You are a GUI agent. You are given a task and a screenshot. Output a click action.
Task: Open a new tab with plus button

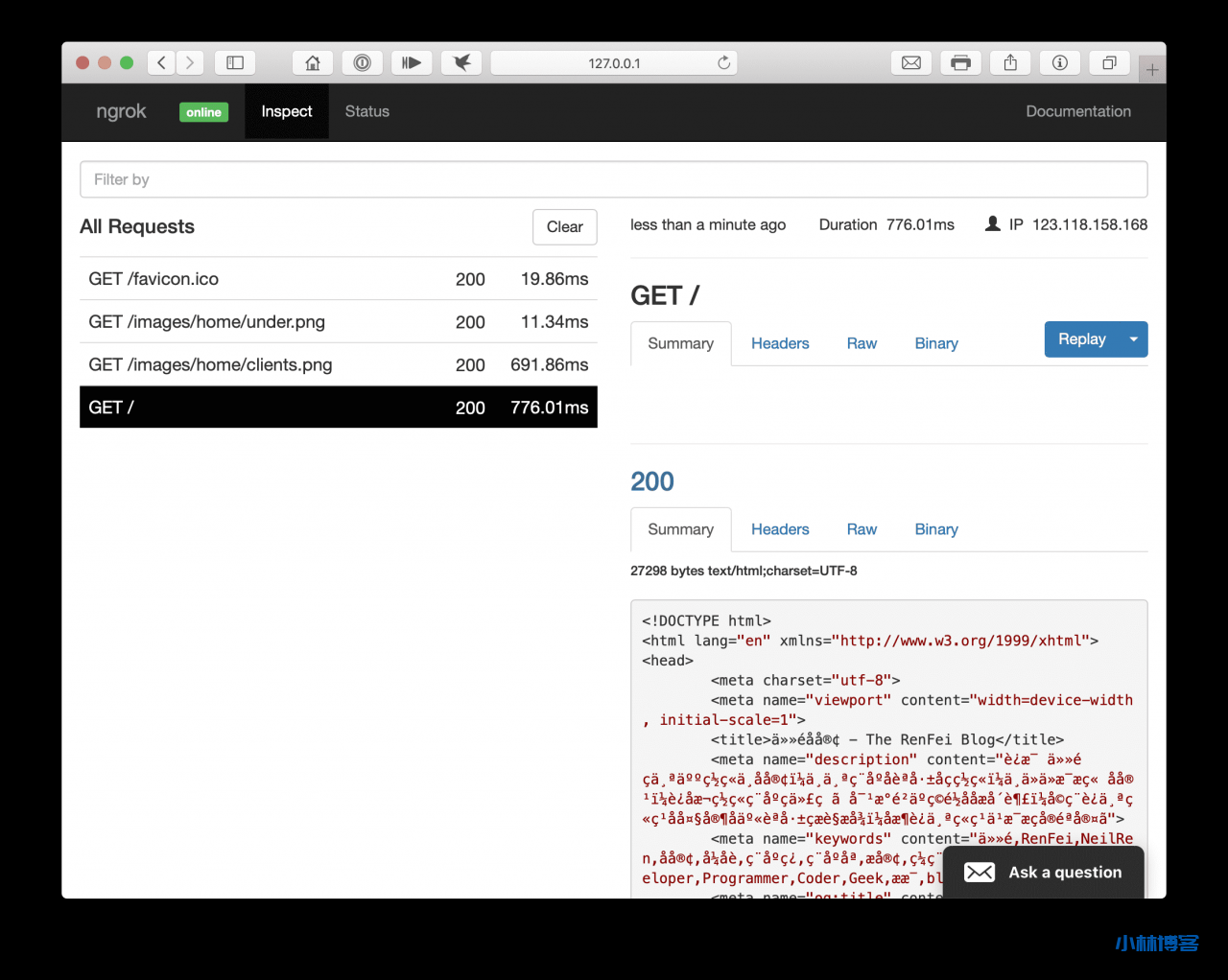click(x=1152, y=70)
